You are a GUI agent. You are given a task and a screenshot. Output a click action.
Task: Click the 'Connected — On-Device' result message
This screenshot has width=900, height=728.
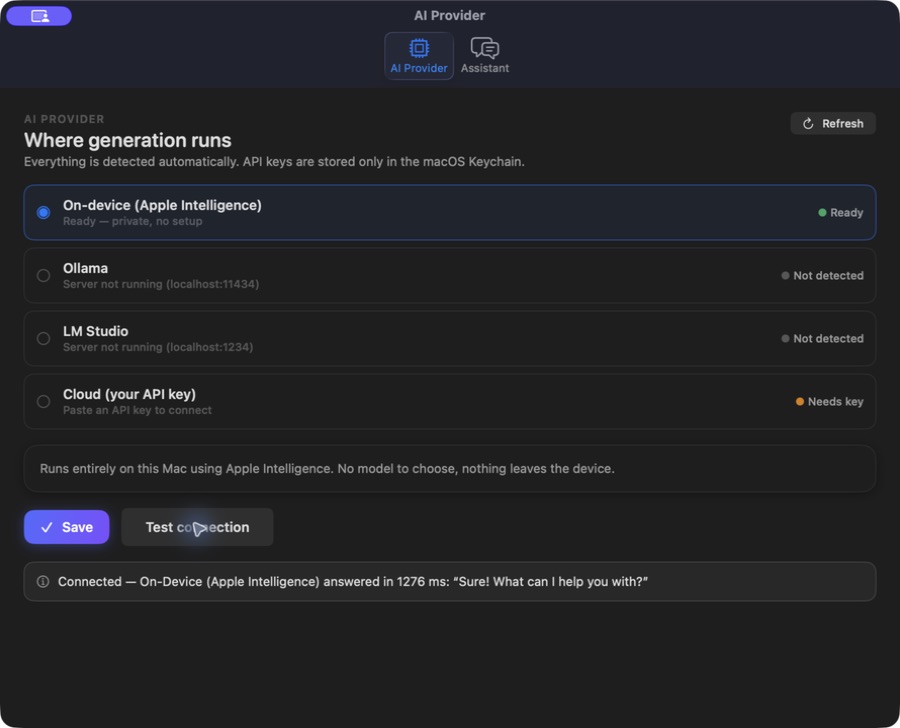(x=353, y=582)
